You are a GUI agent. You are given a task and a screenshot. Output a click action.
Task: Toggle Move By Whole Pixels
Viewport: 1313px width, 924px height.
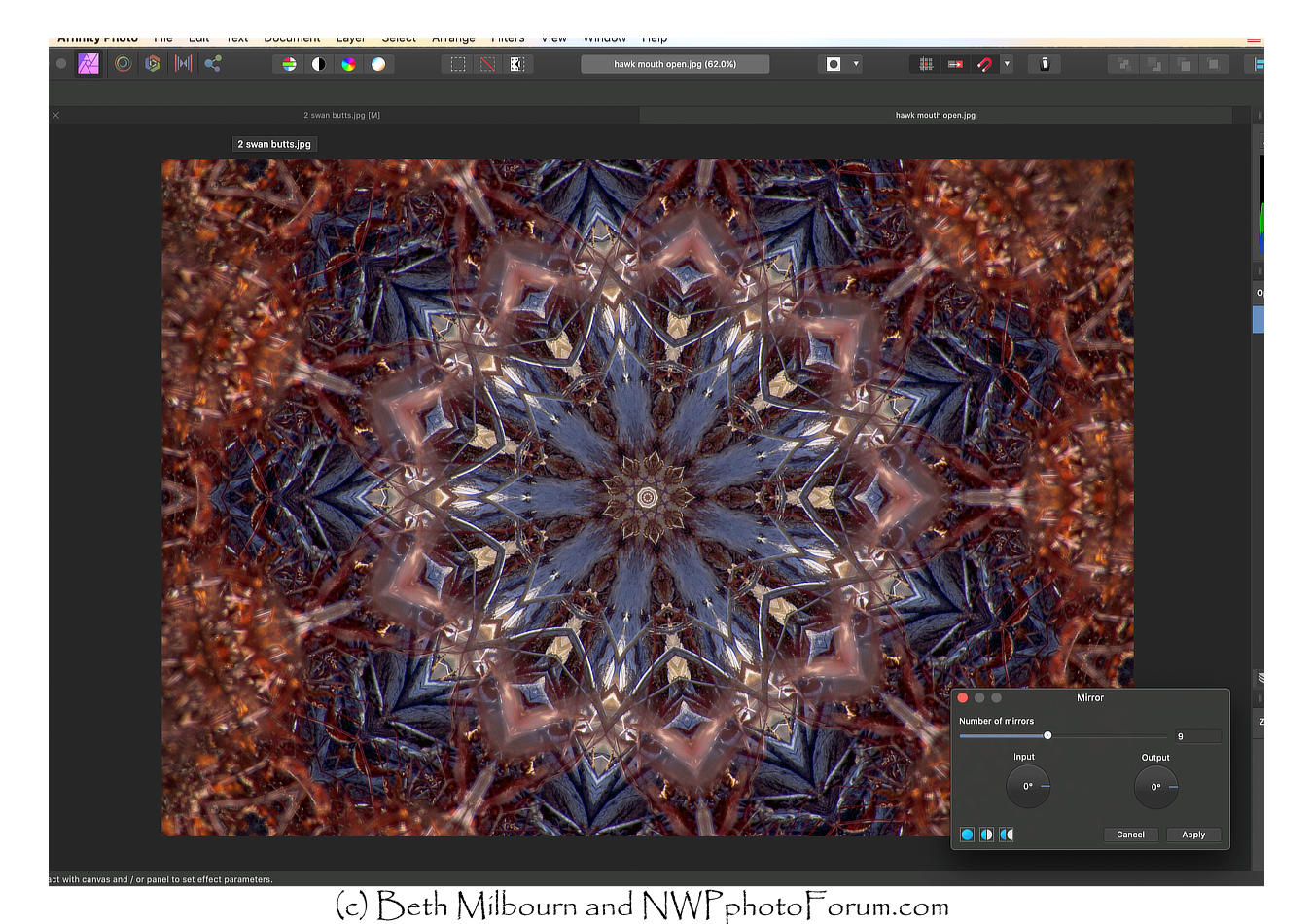[x=955, y=64]
